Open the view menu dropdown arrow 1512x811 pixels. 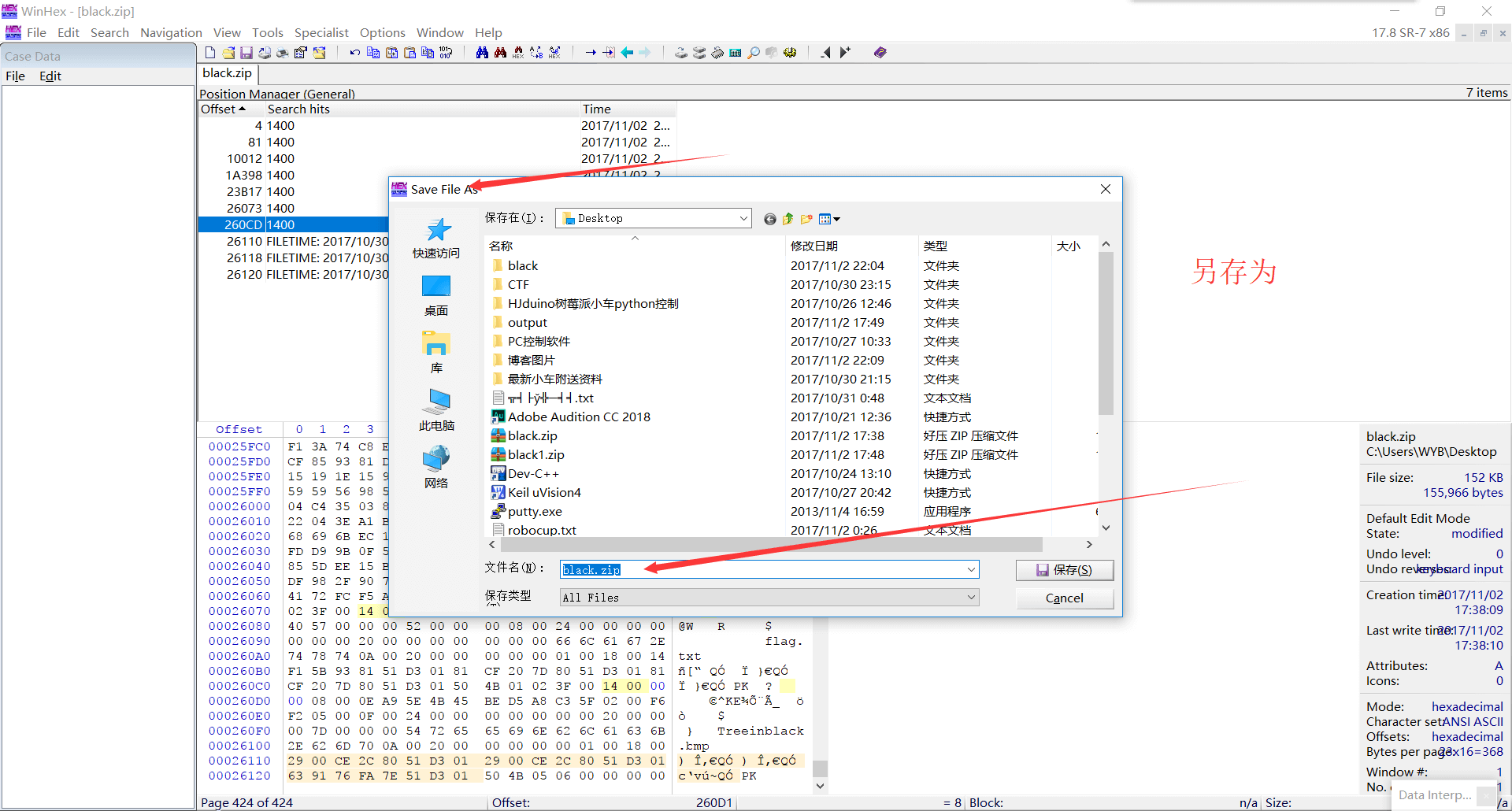coord(836,219)
